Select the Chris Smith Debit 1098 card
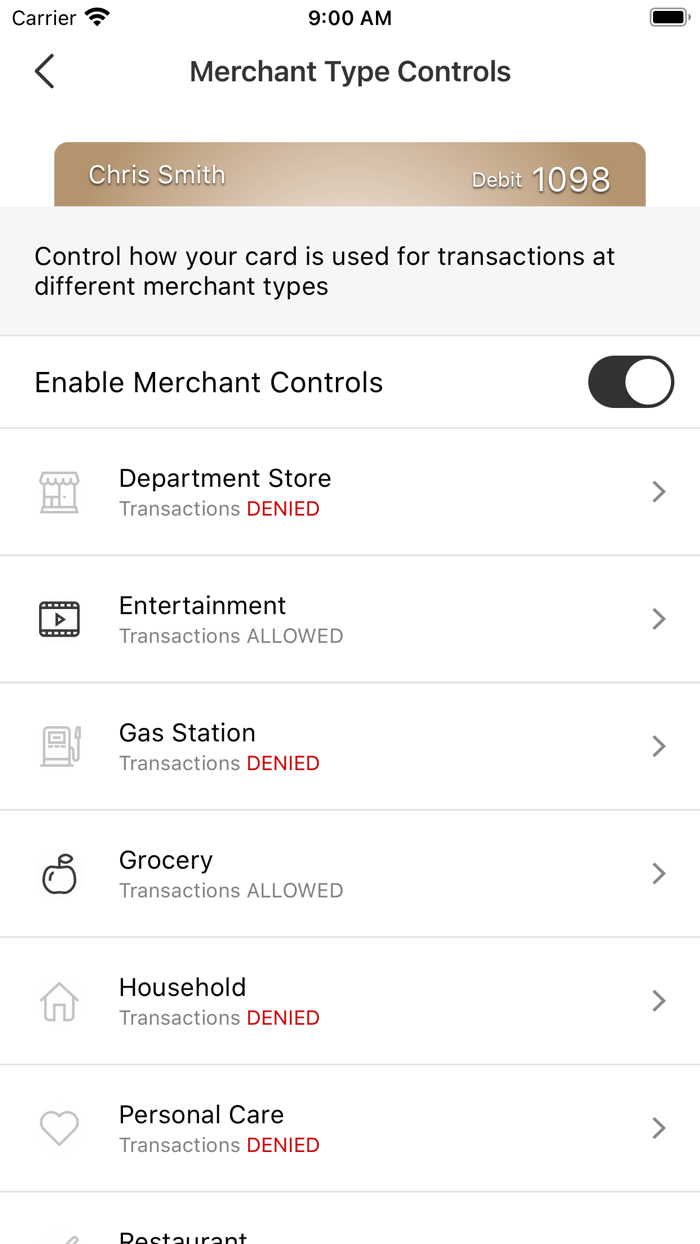The image size is (700, 1244). 350,174
